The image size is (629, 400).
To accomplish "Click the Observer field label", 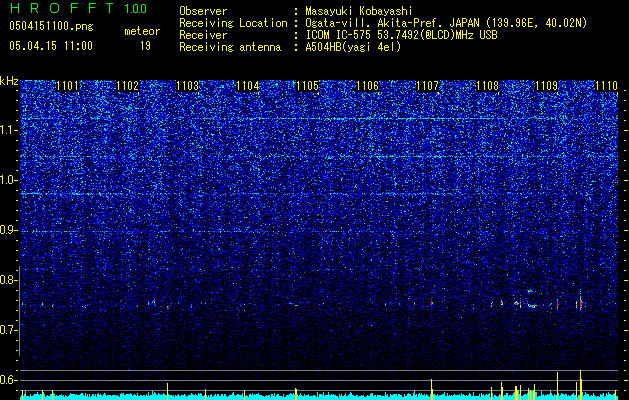I will coord(203,11).
